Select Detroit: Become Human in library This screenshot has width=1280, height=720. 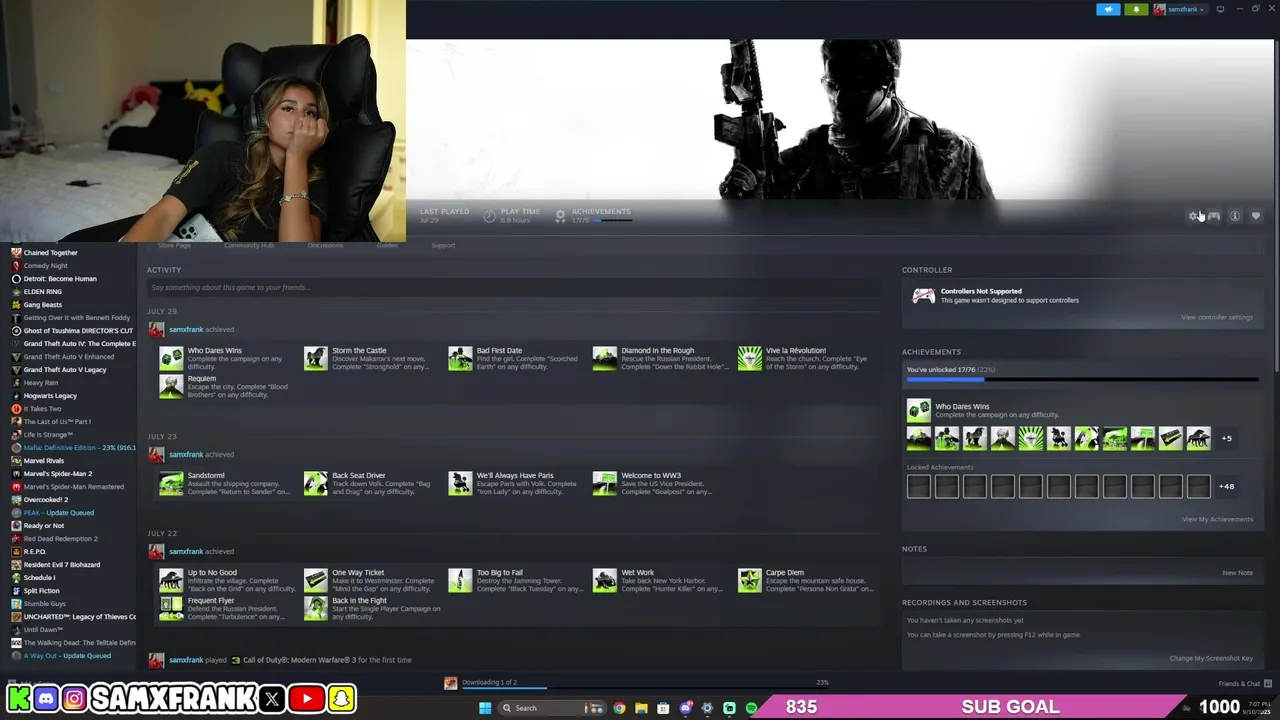(x=60, y=279)
